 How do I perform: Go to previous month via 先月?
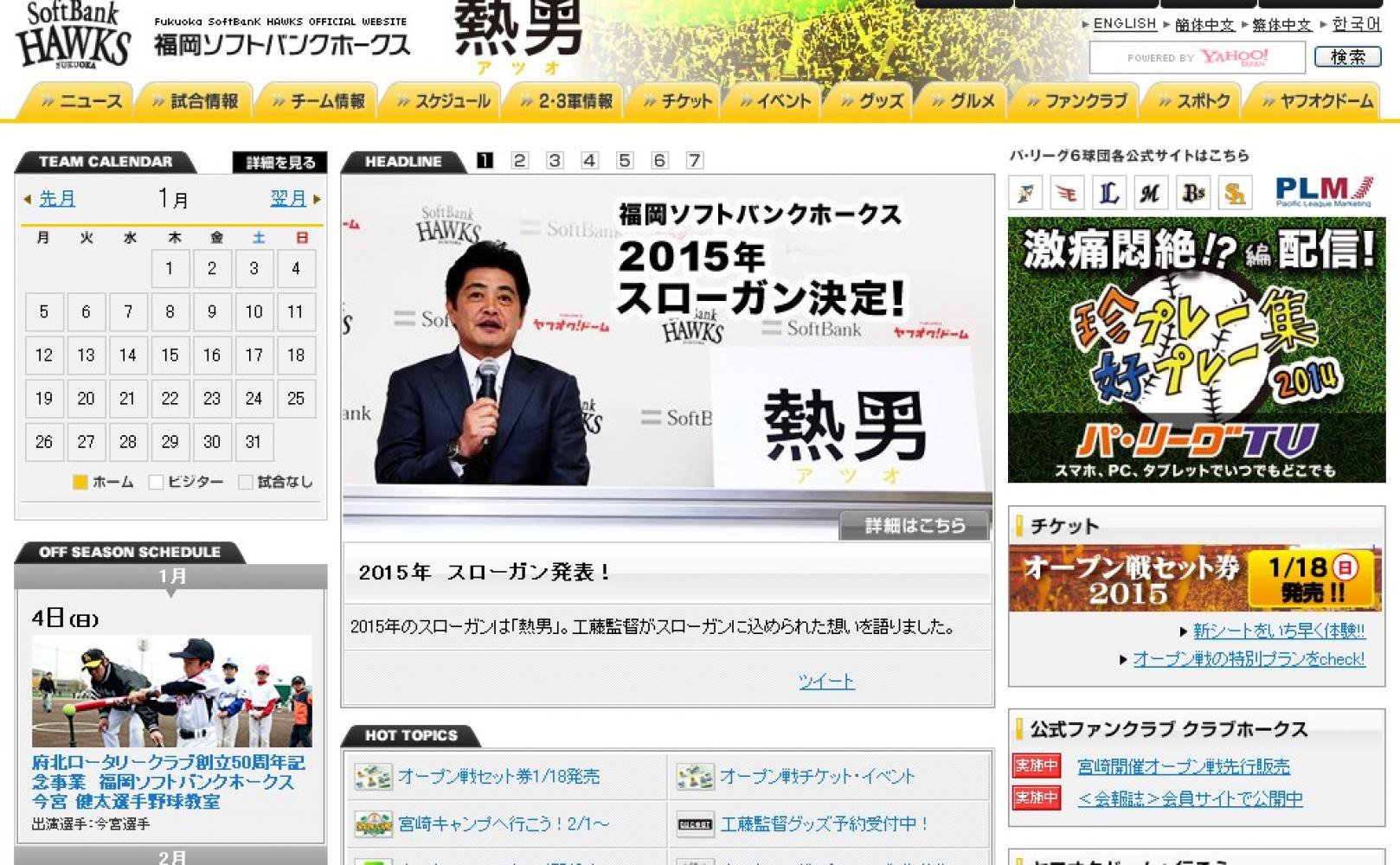(x=57, y=199)
